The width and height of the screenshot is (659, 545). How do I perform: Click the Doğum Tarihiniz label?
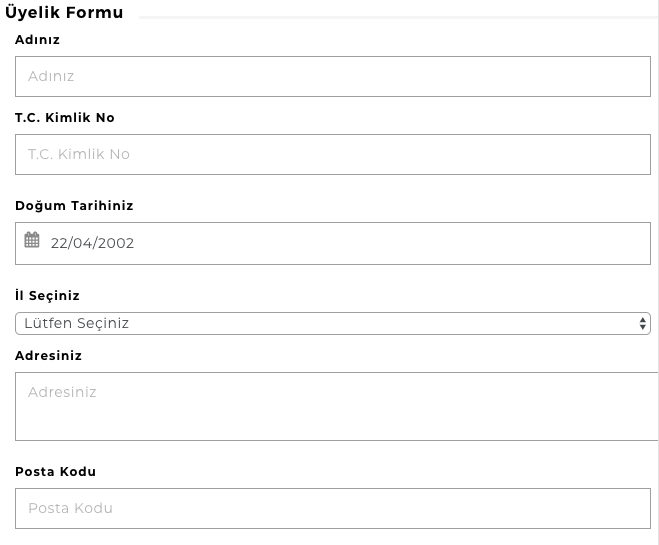74,206
